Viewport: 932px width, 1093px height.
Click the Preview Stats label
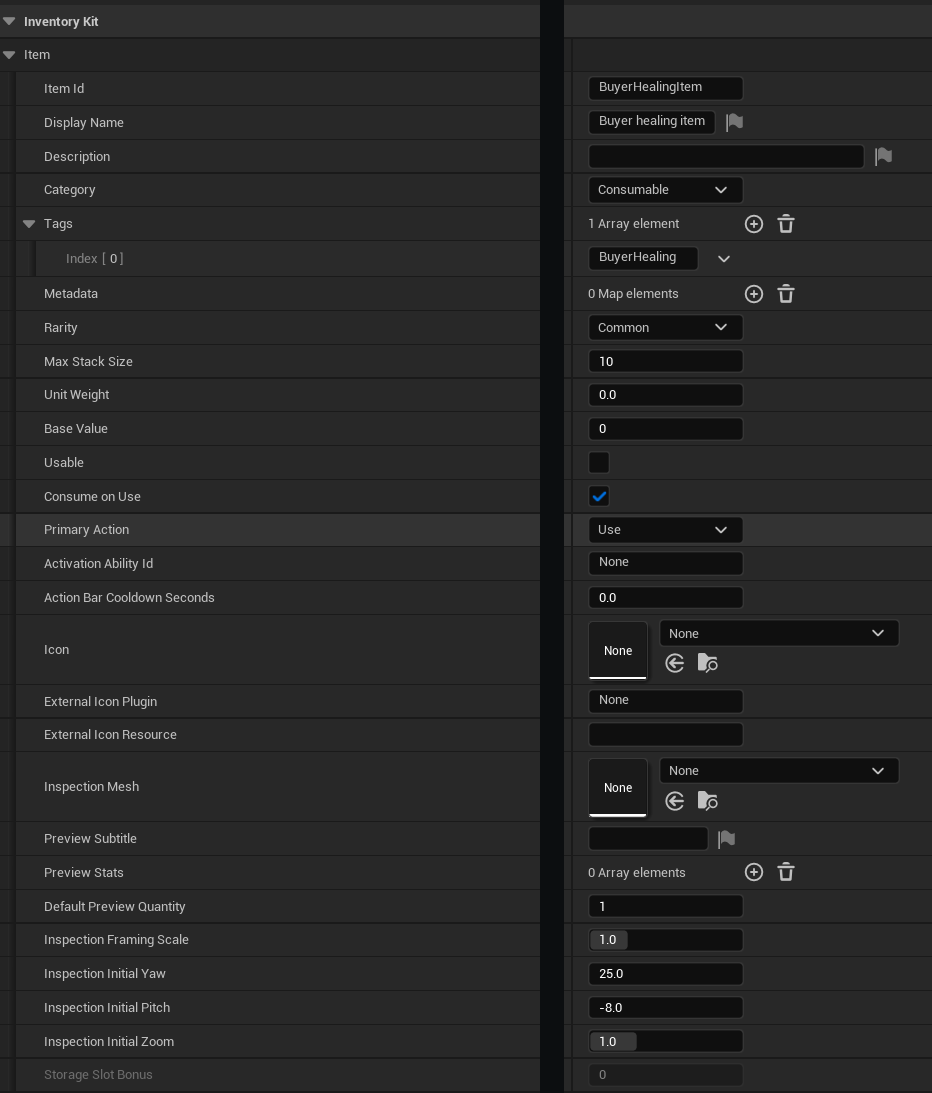click(x=84, y=873)
